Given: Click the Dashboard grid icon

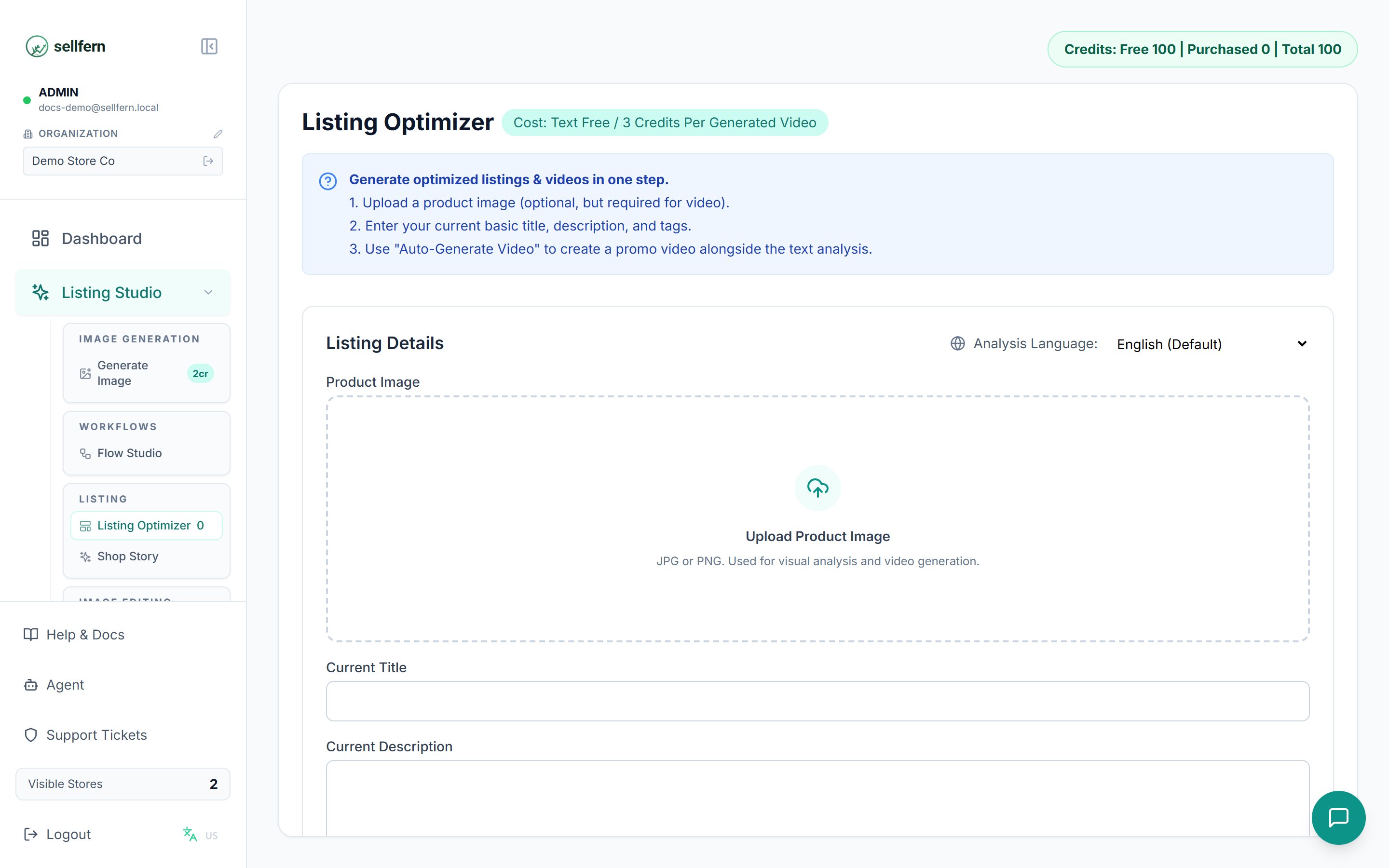Looking at the screenshot, I should coord(40,238).
